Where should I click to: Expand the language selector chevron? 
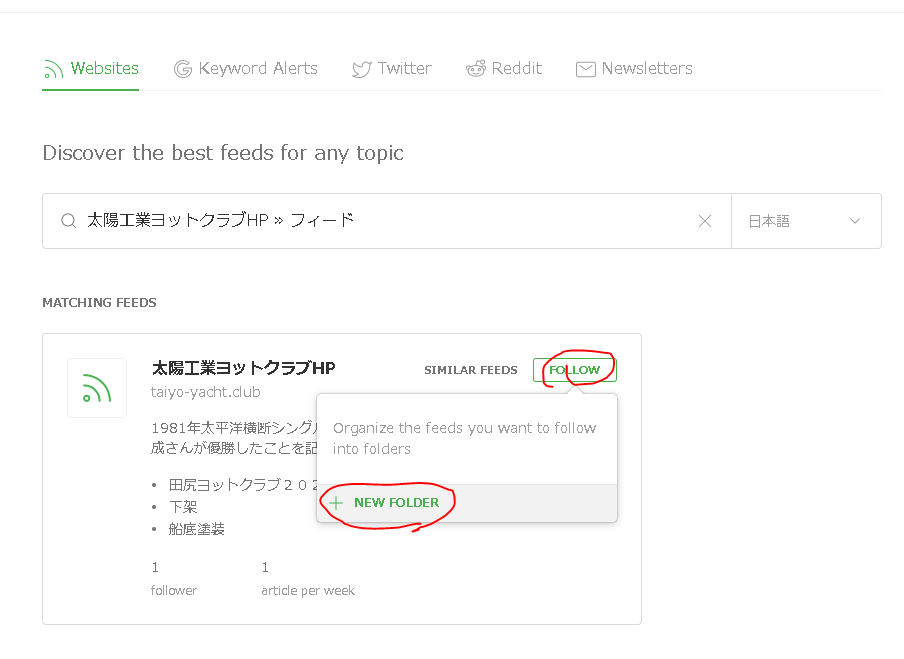click(x=854, y=221)
